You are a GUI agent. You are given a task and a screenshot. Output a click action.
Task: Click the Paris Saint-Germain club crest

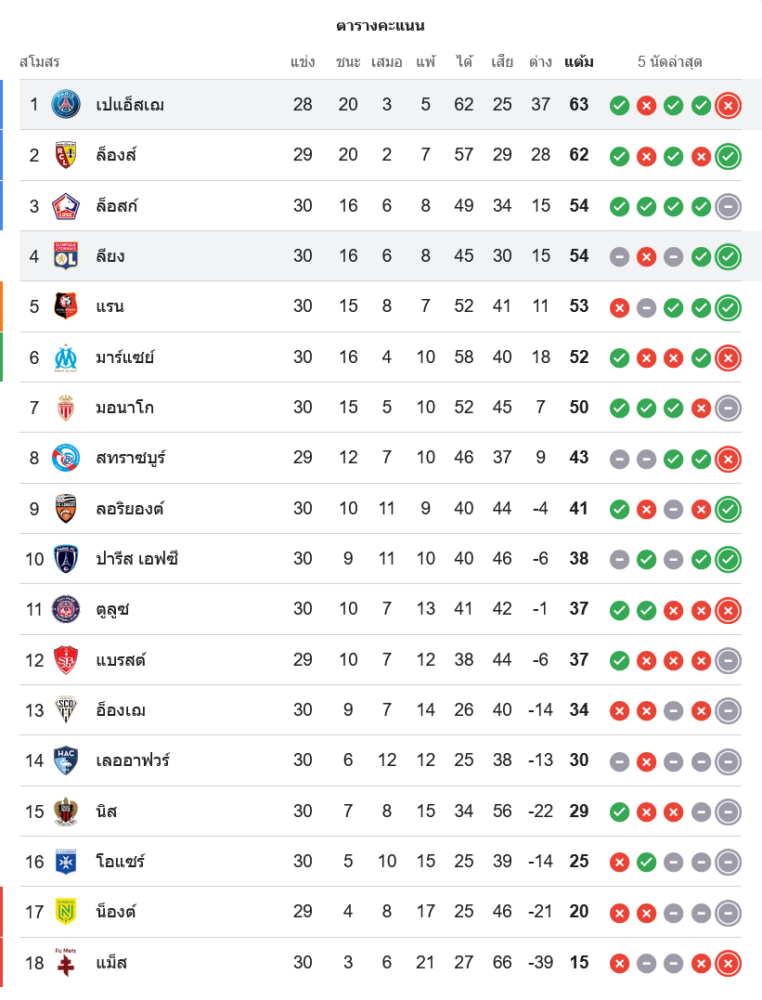coord(66,104)
